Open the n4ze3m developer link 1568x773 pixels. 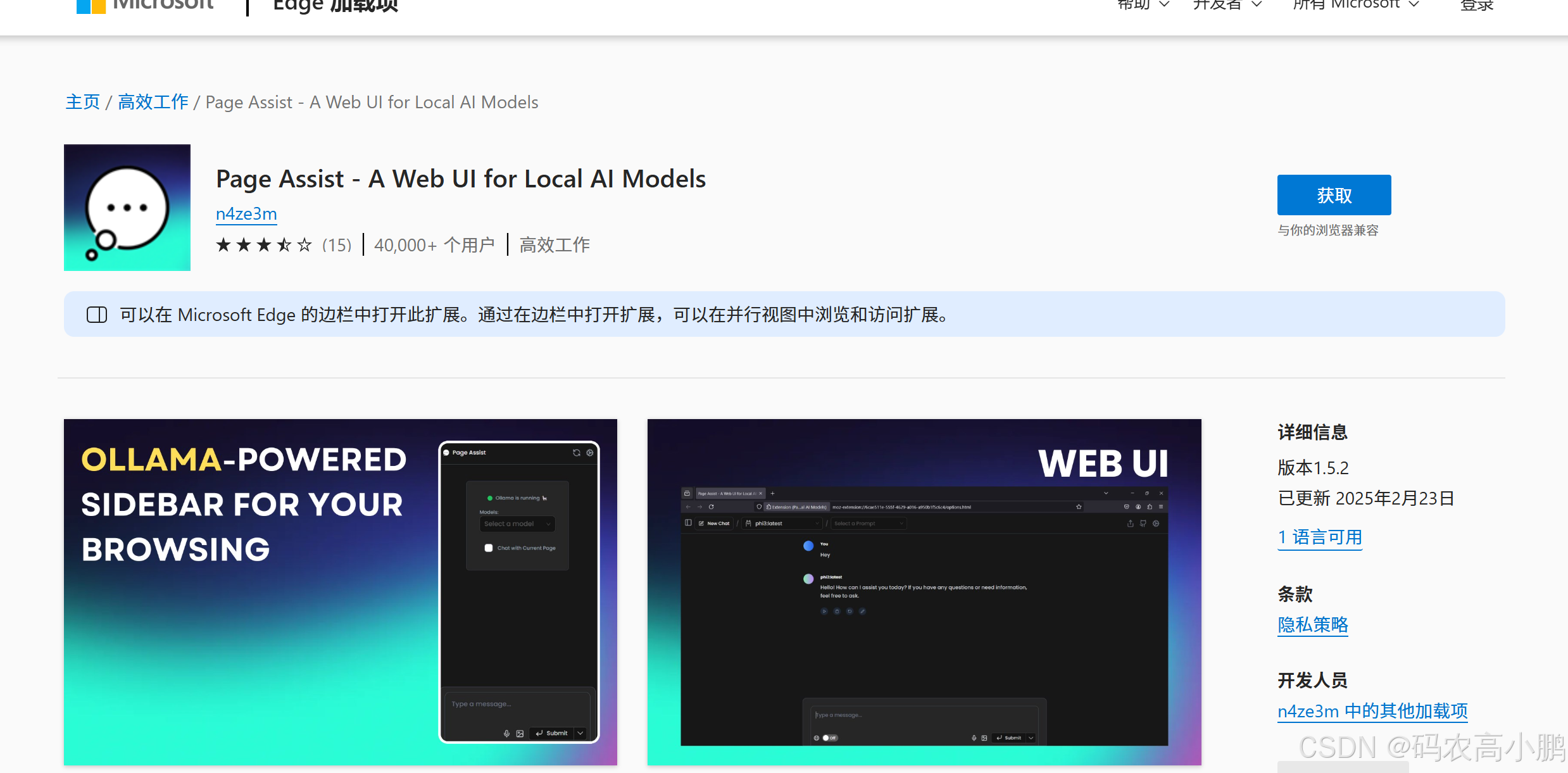[x=246, y=214]
